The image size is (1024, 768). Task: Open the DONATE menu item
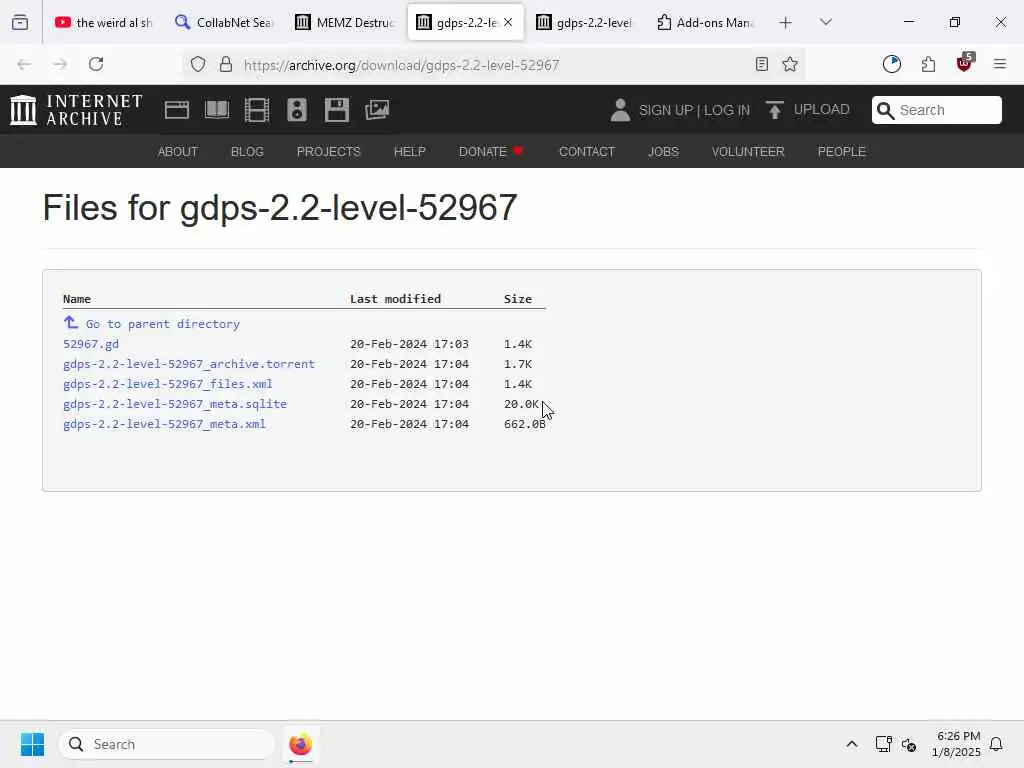[x=491, y=152]
